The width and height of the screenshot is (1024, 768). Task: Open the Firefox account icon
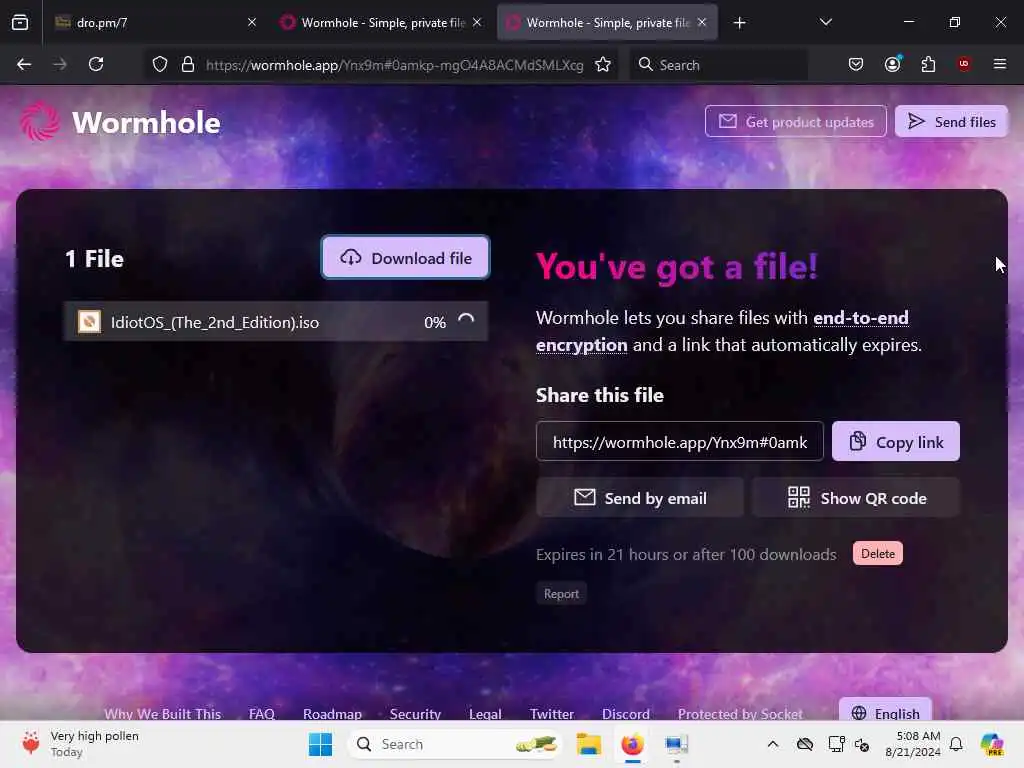(893, 64)
